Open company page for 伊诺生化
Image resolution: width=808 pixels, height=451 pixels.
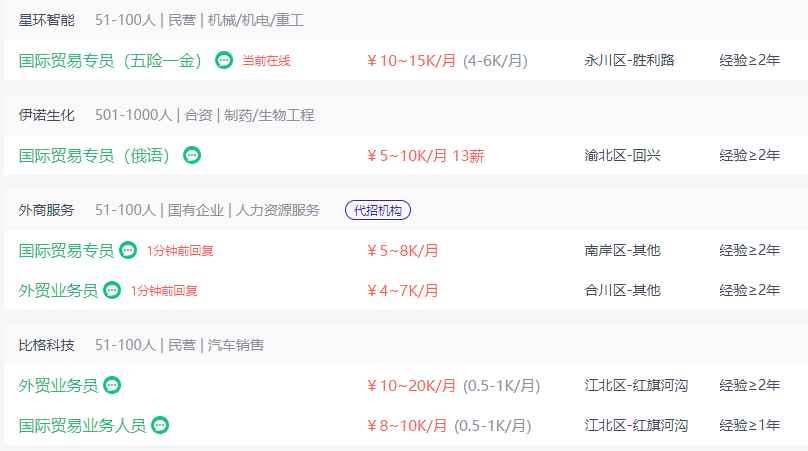[x=46, y=115]
